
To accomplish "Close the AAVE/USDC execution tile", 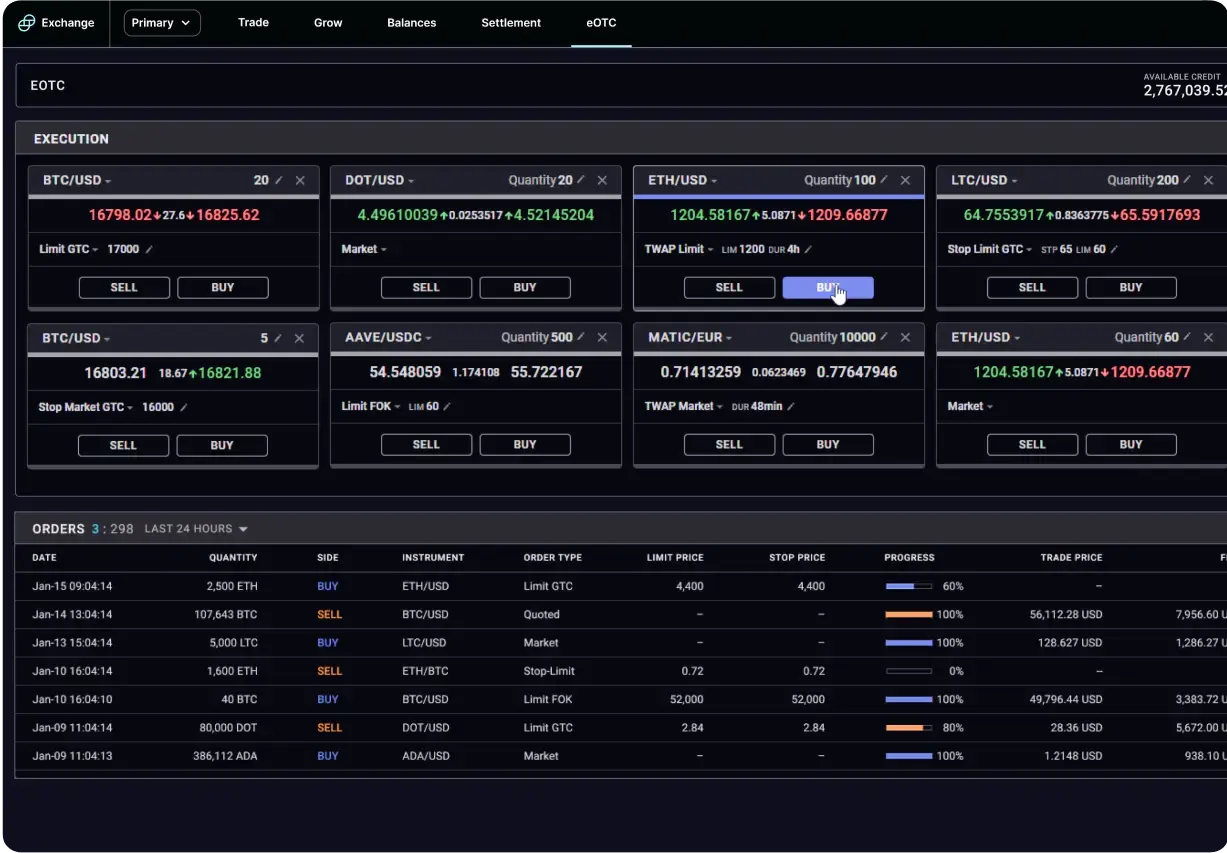I will coord(602,338).
